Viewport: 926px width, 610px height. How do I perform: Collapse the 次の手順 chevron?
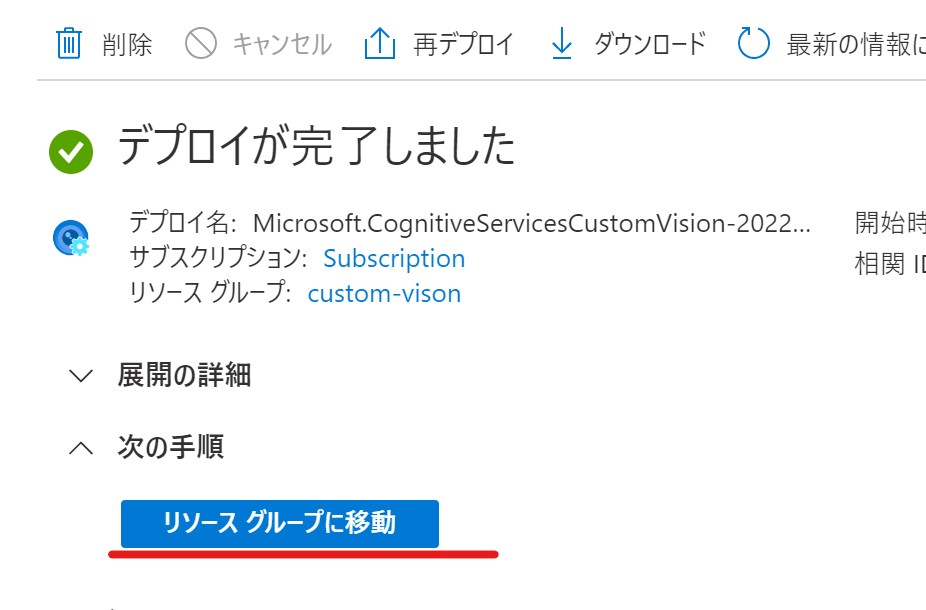(x=81, y=448)
